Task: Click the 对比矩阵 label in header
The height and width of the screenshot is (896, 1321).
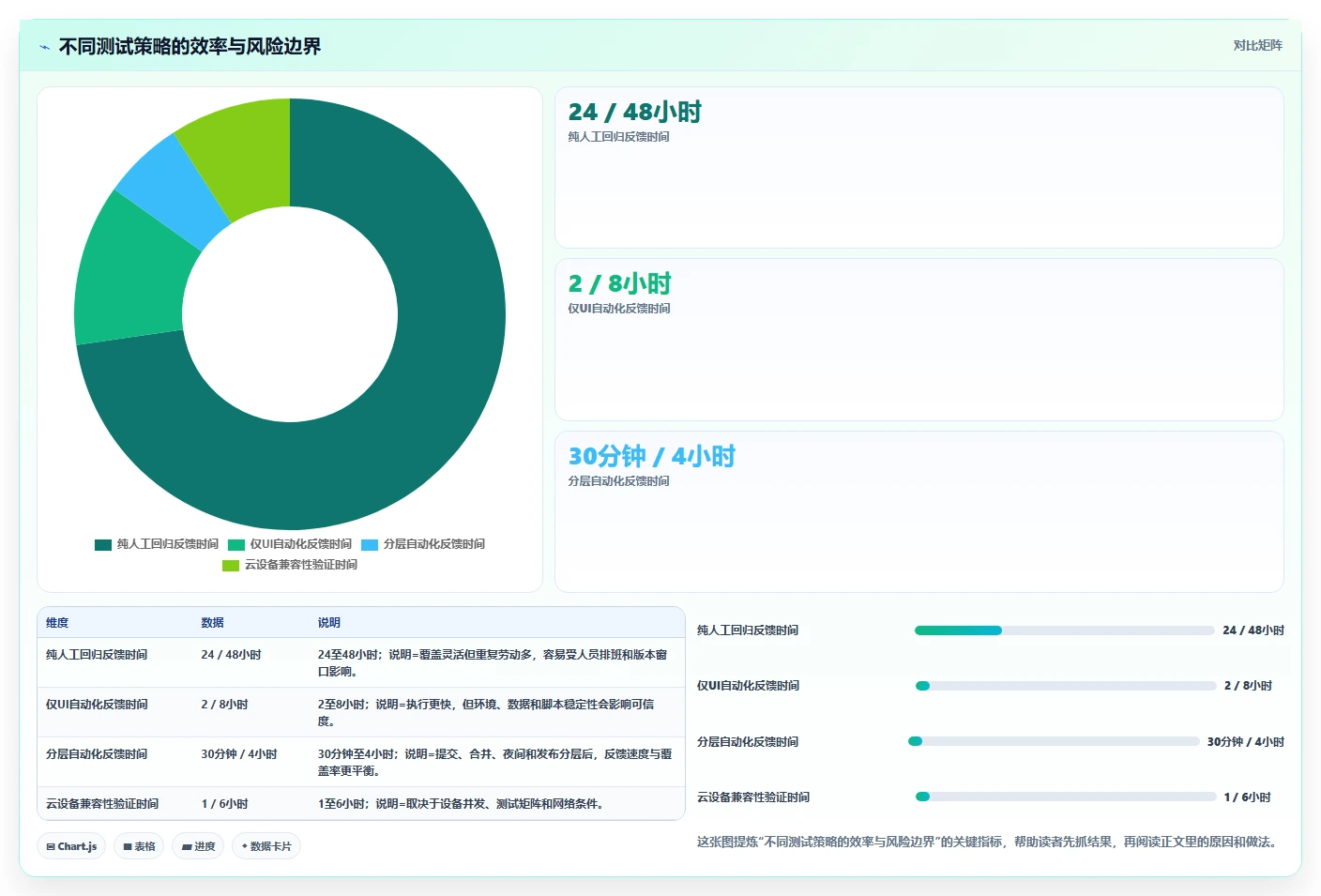Action: [x=1257, y=45]
